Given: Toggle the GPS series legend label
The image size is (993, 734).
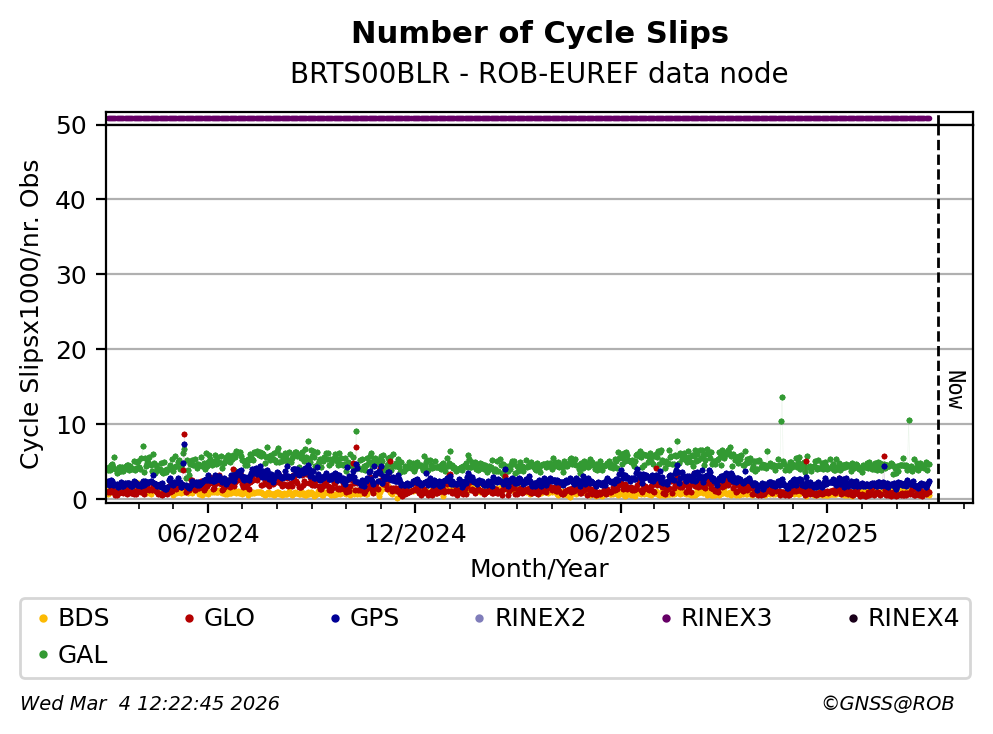Looking at the screenshot, I should click(x=374, y=618).
